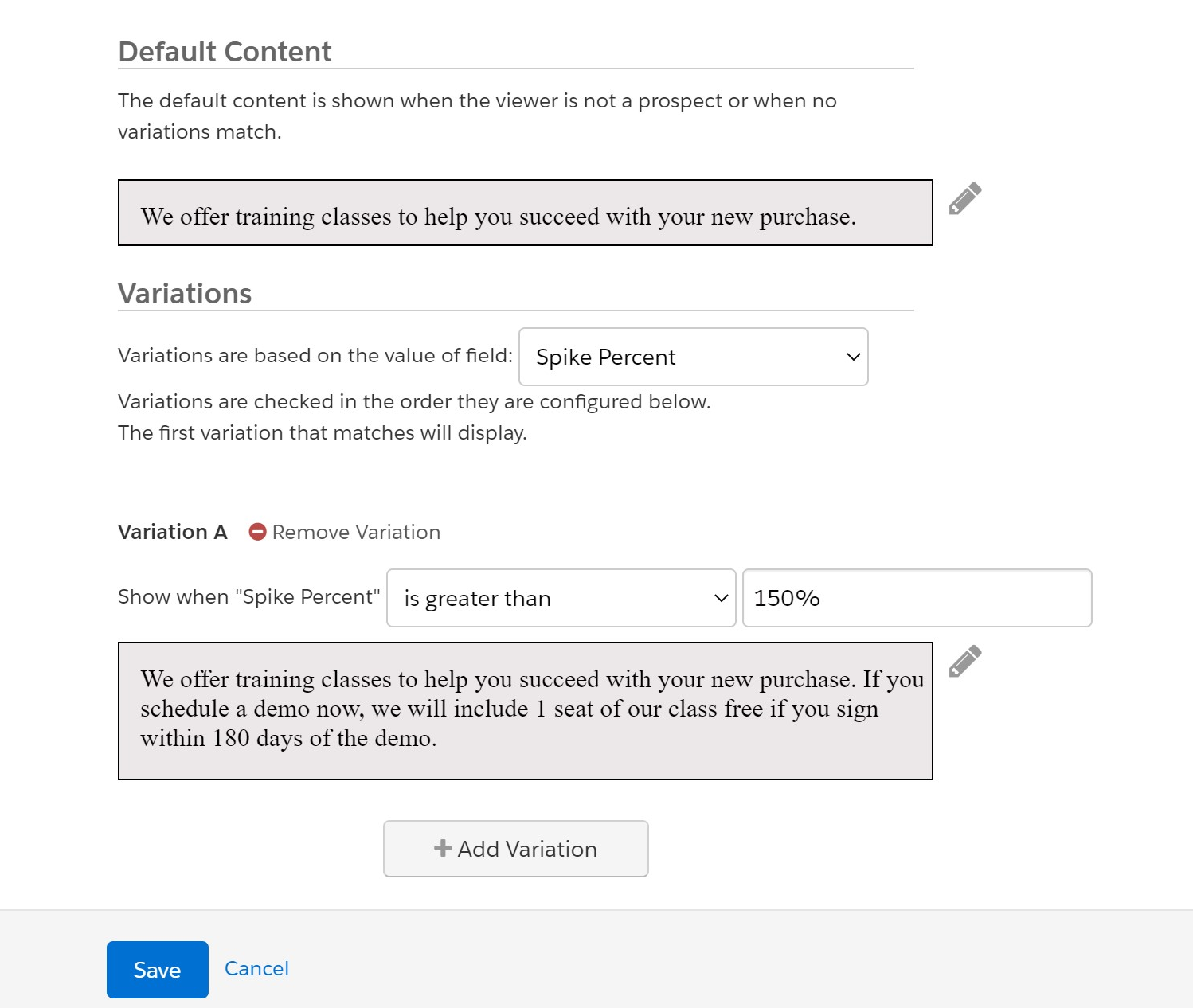Edit Variation A content with pencil icon
This screenshot has height=1008, width=1193.
coord(964,661)
